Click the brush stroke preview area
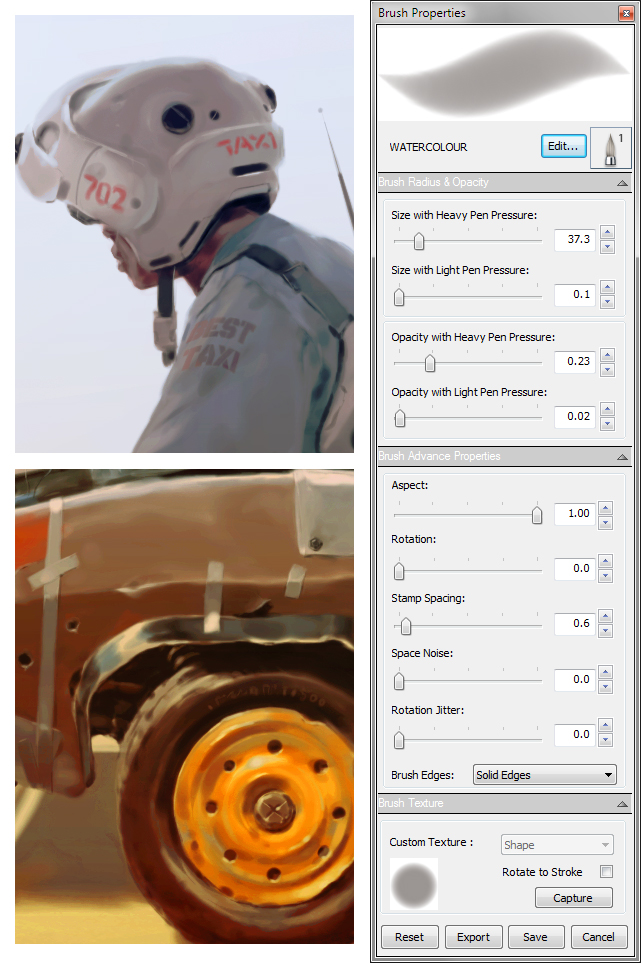Image resolution: width=641 pixels, height=963 pixels. [x=504, y=73]
